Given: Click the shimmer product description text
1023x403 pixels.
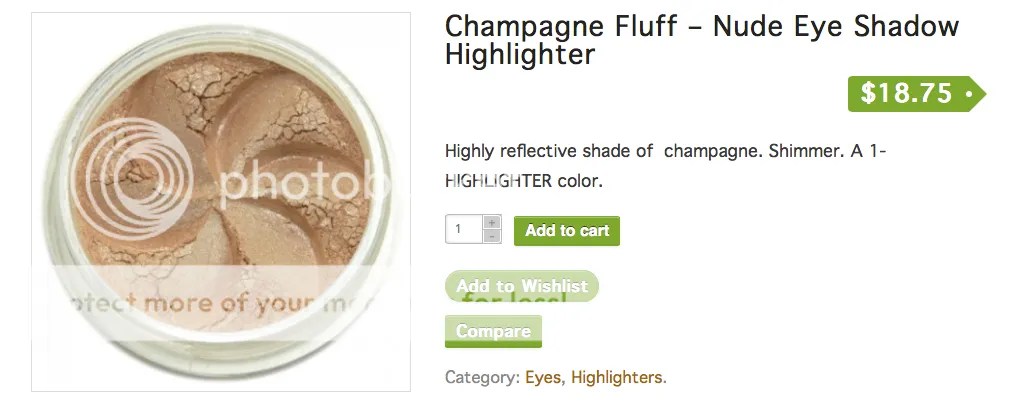Looking at the screenshot, I should click(665, 166).
